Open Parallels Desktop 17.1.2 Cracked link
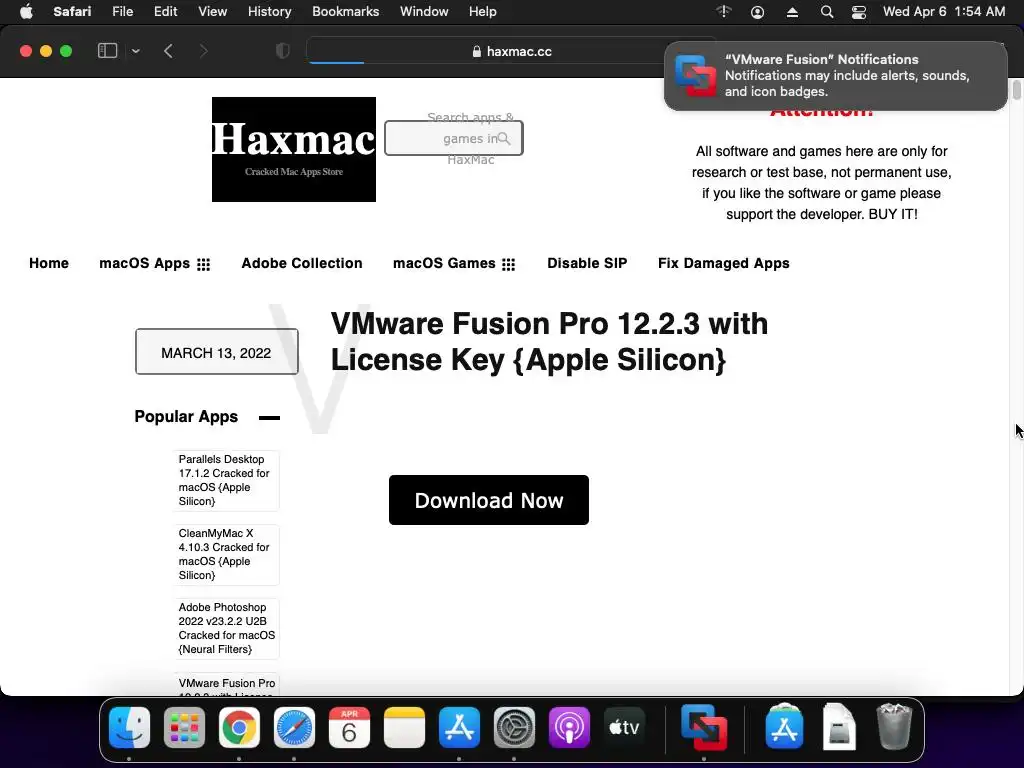1024x768 pixels. point(226,481)
